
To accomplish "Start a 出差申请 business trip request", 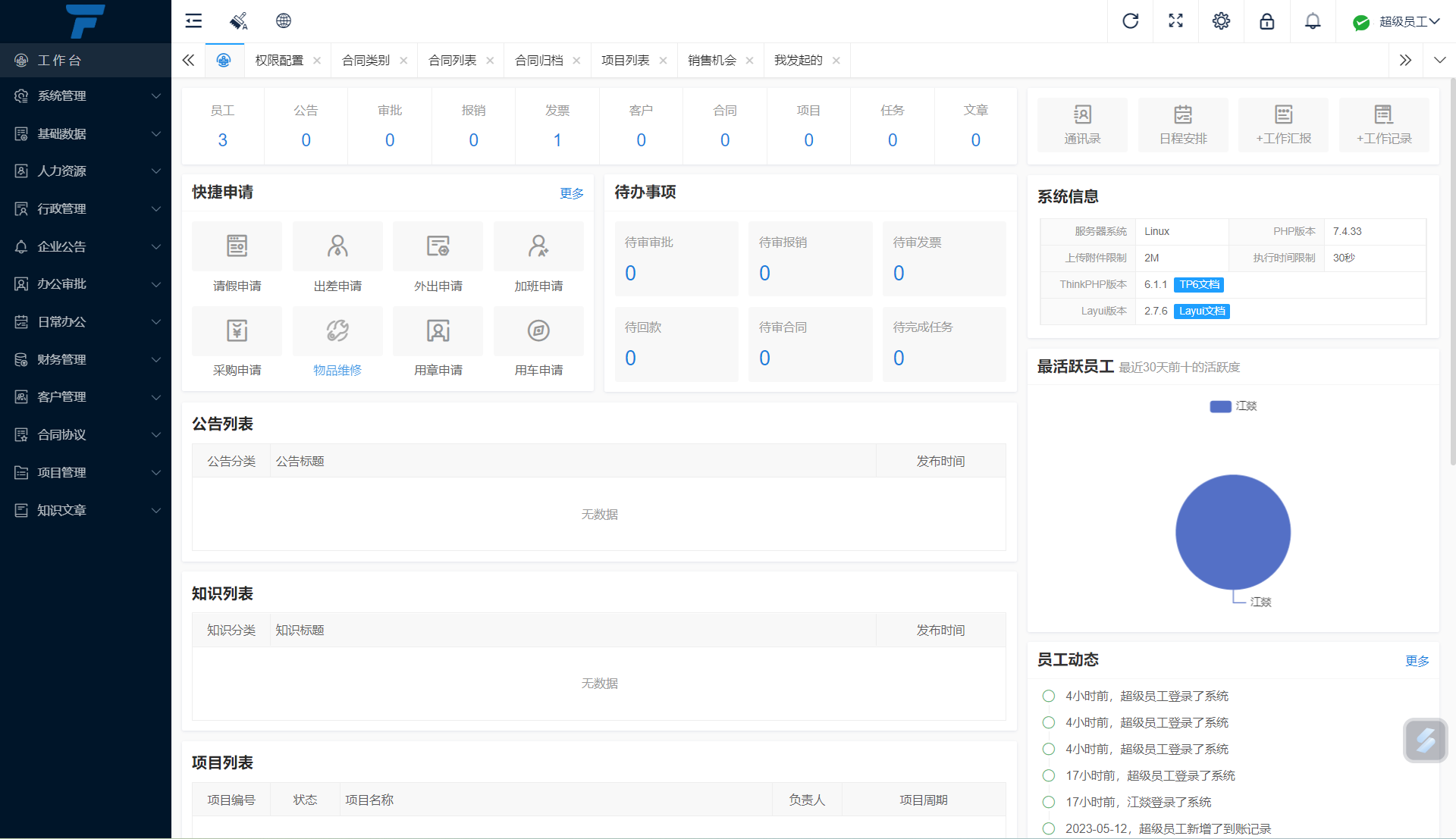I will (337, 258).
